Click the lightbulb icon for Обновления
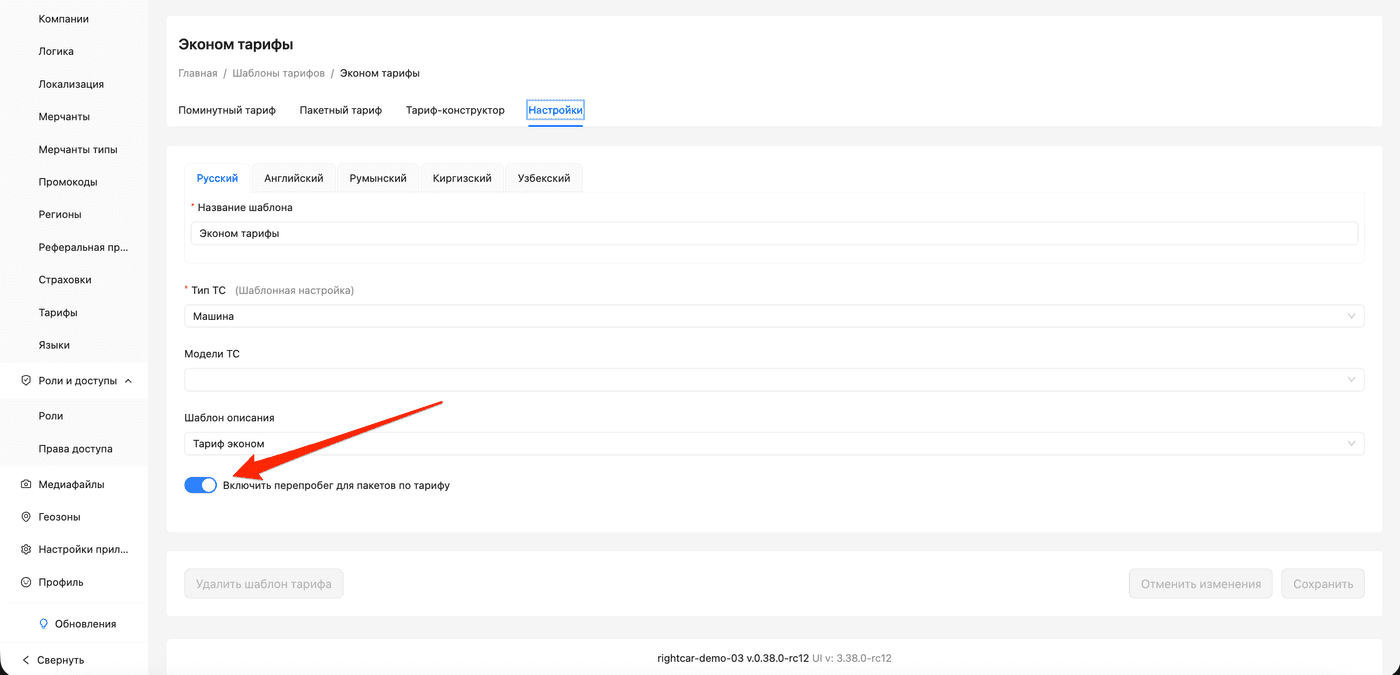The width and height of the screenshot is (1400, 675). point(43,624)
